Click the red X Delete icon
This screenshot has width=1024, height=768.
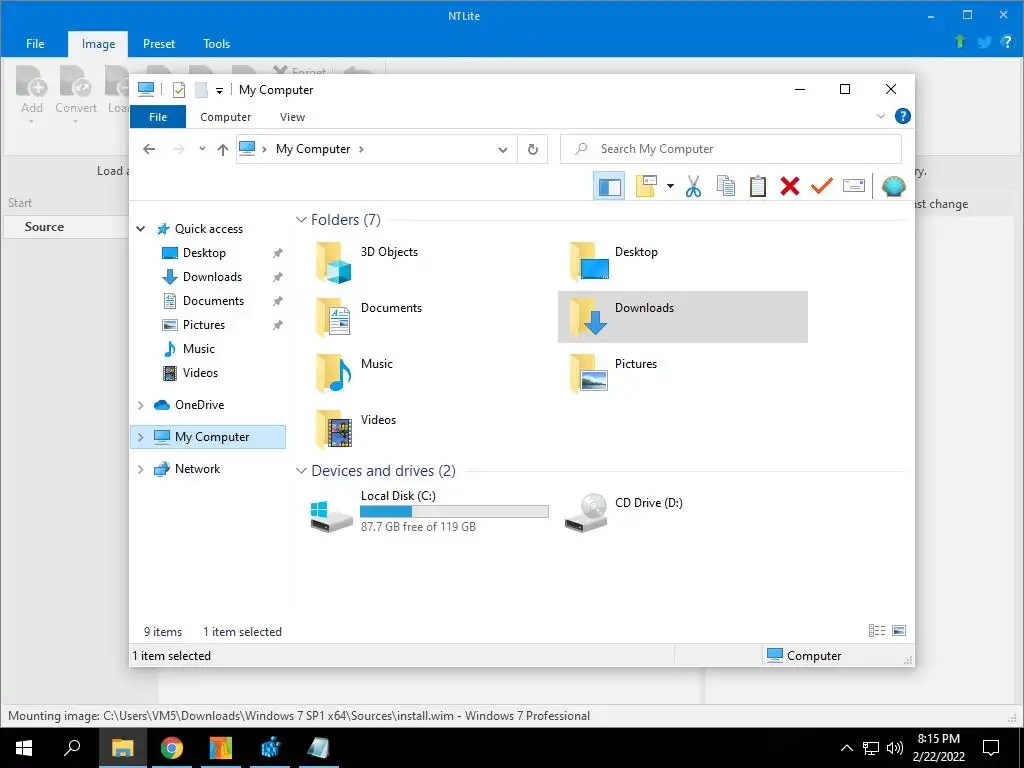[790, 186]
